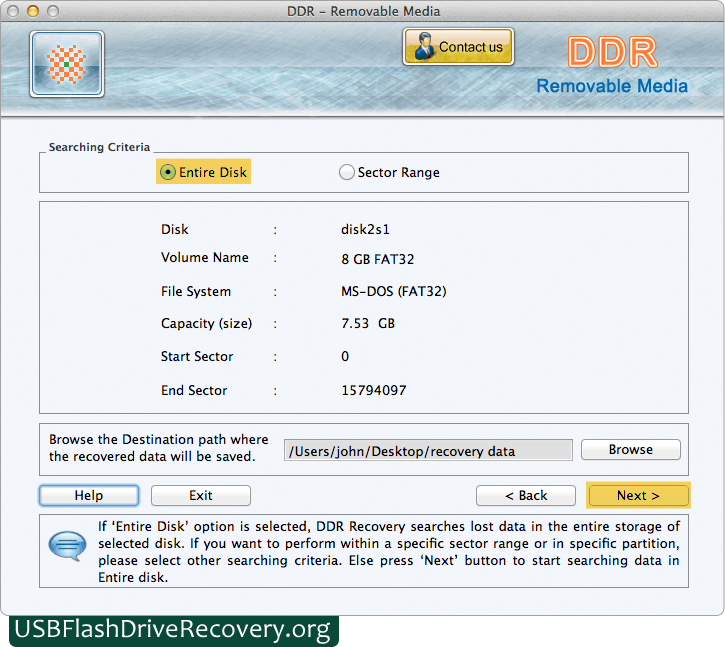Click the DDR Removable Media brand title
The height and width of the screenshot is (647, 725).
612,66
